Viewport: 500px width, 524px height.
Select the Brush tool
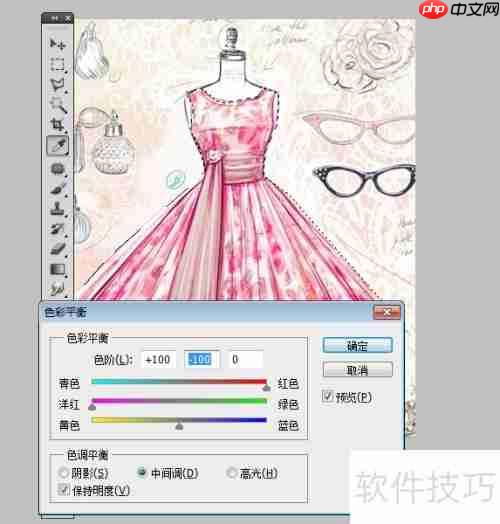point(58,189)
